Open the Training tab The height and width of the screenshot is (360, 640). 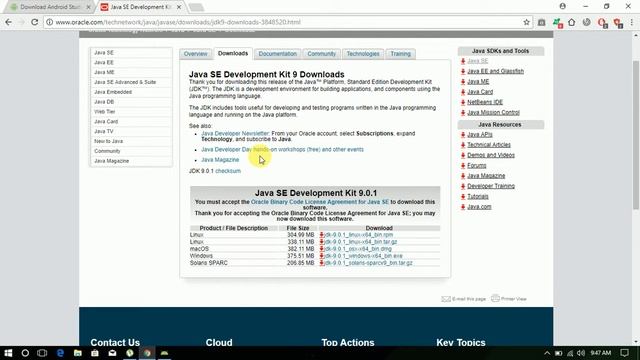[400, 54]
